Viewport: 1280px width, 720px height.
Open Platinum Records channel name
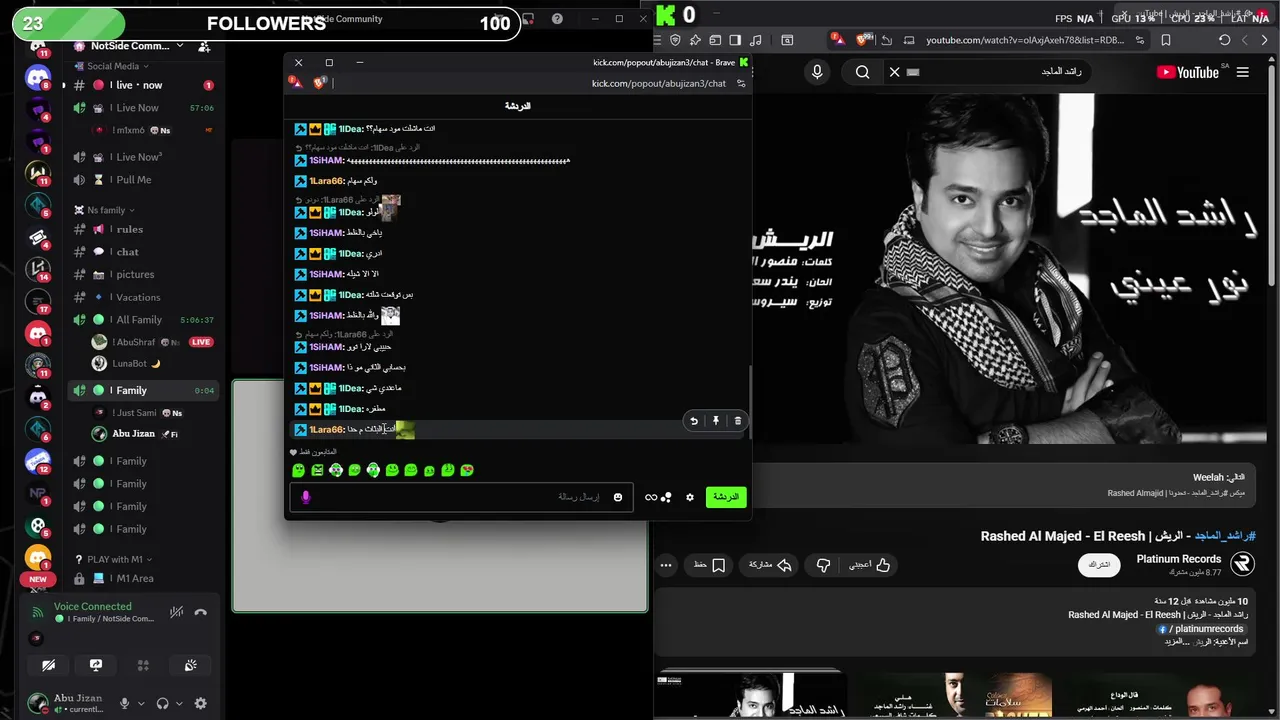point(1179,559)
